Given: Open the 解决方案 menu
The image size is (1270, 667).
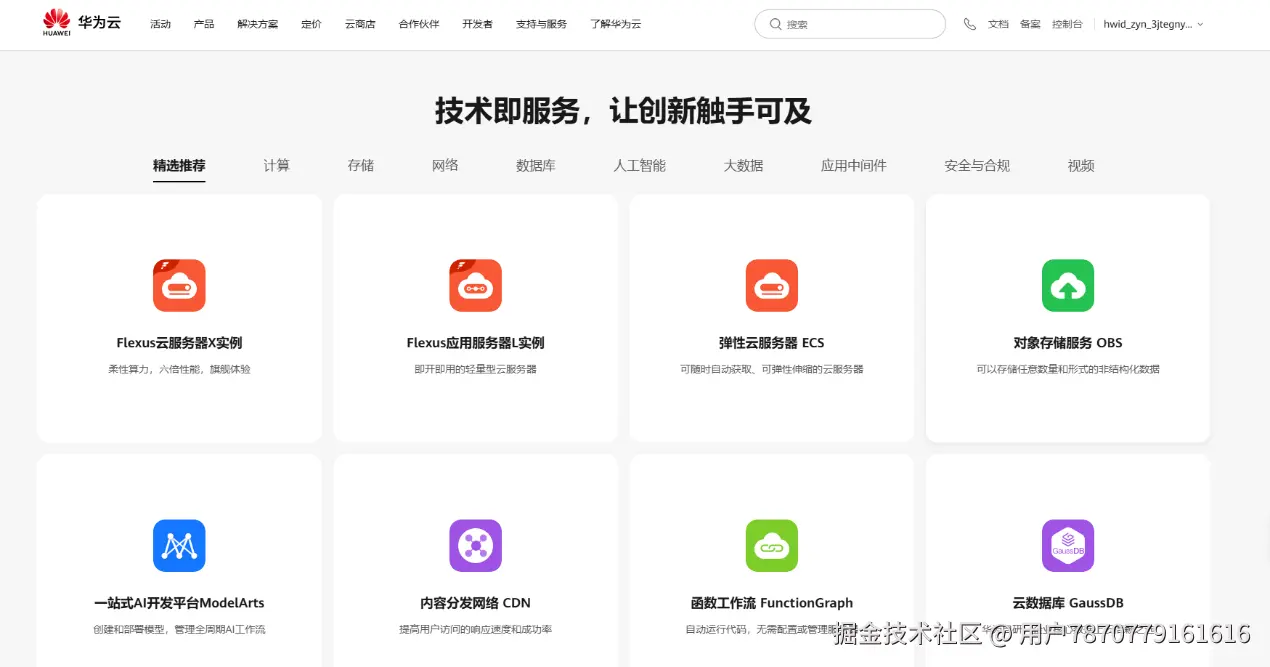Looking at the screenshot, I should (x=258, y=24).
